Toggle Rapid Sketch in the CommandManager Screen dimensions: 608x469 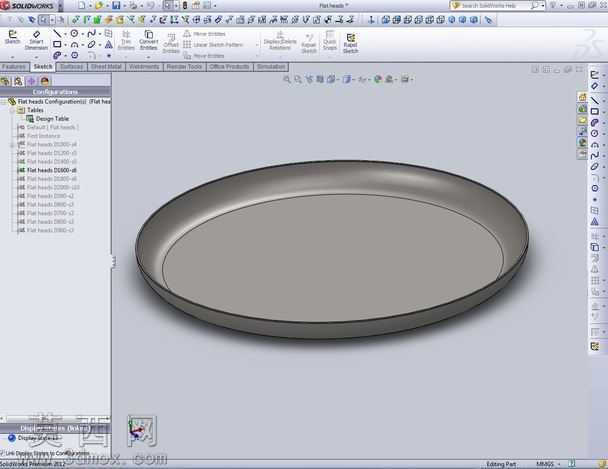tap(351, 43)
